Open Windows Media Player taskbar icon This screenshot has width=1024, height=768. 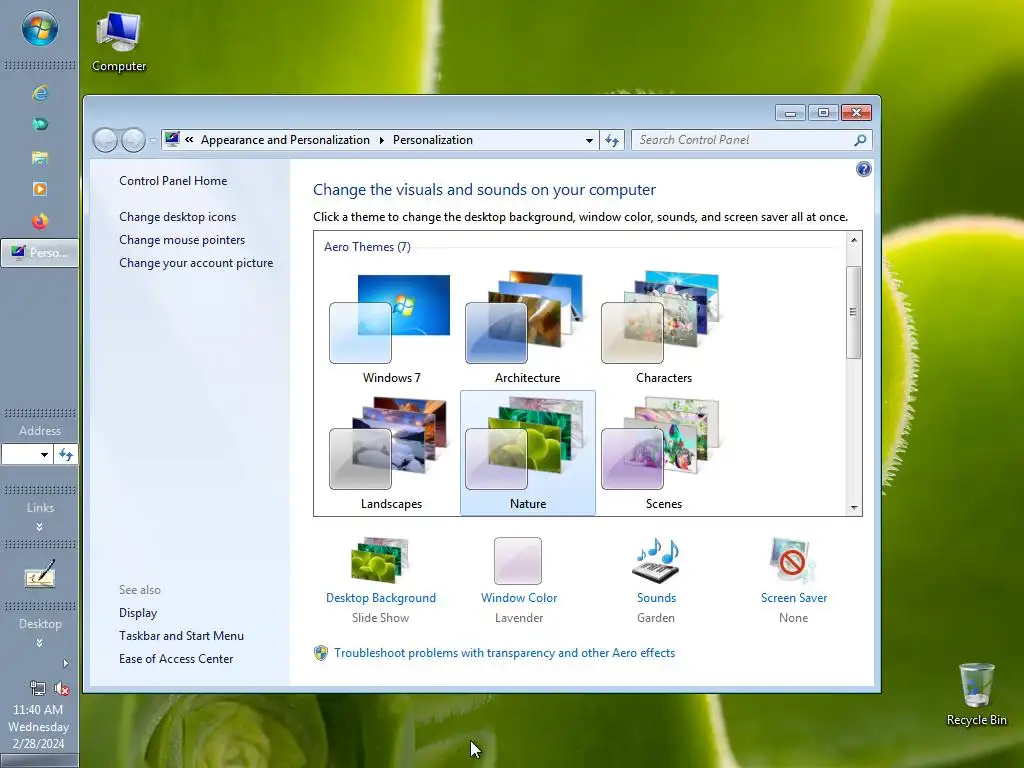pyautogui.click(x=40, y=189)
